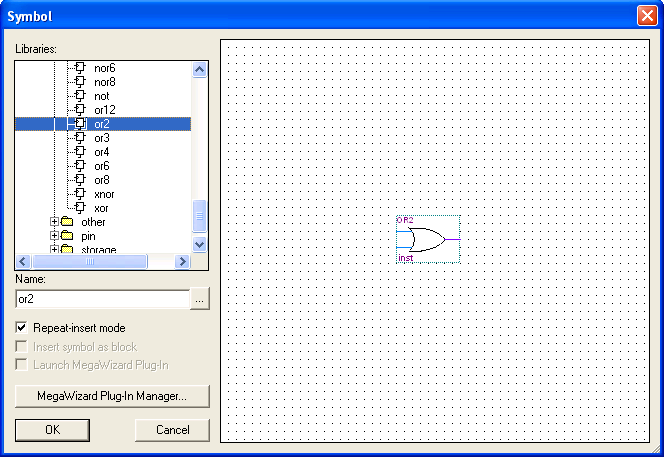Viewport: 664px width, 457px height.
Task: Open MegaWizard Plug-In Manager
Action: click(x=112, y=396)
